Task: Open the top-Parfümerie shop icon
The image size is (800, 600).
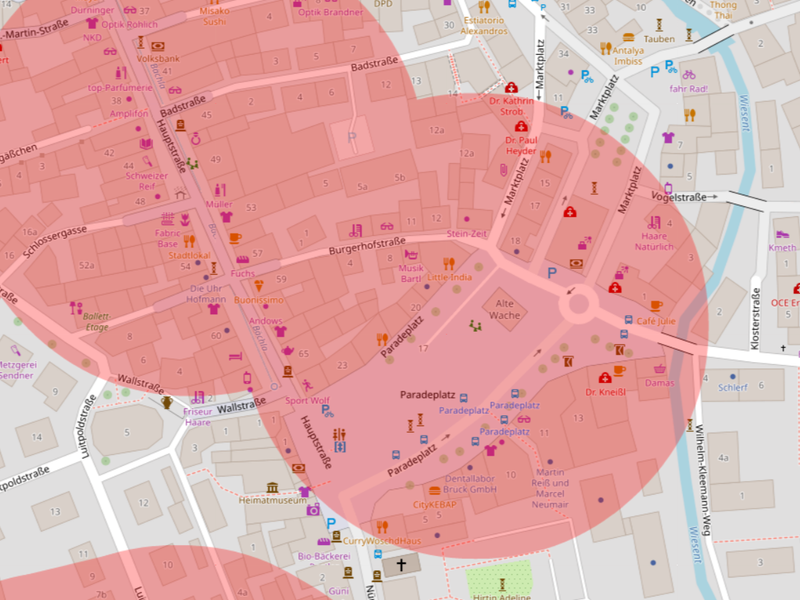Action: (121, 73)
